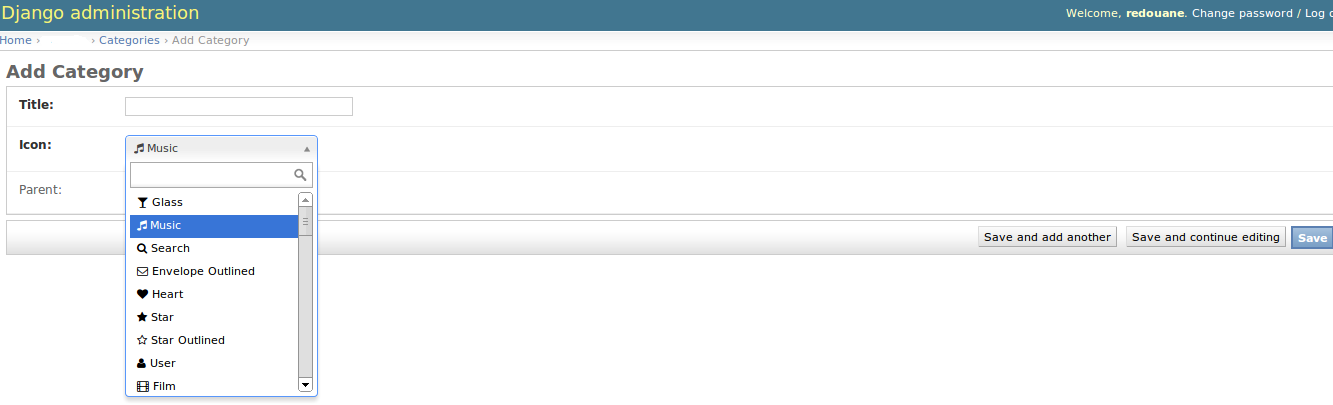This screenshot has width=1333, height=405.
Task: Click the dropdown list scroll-up arrow
Action: pos(306,200)
